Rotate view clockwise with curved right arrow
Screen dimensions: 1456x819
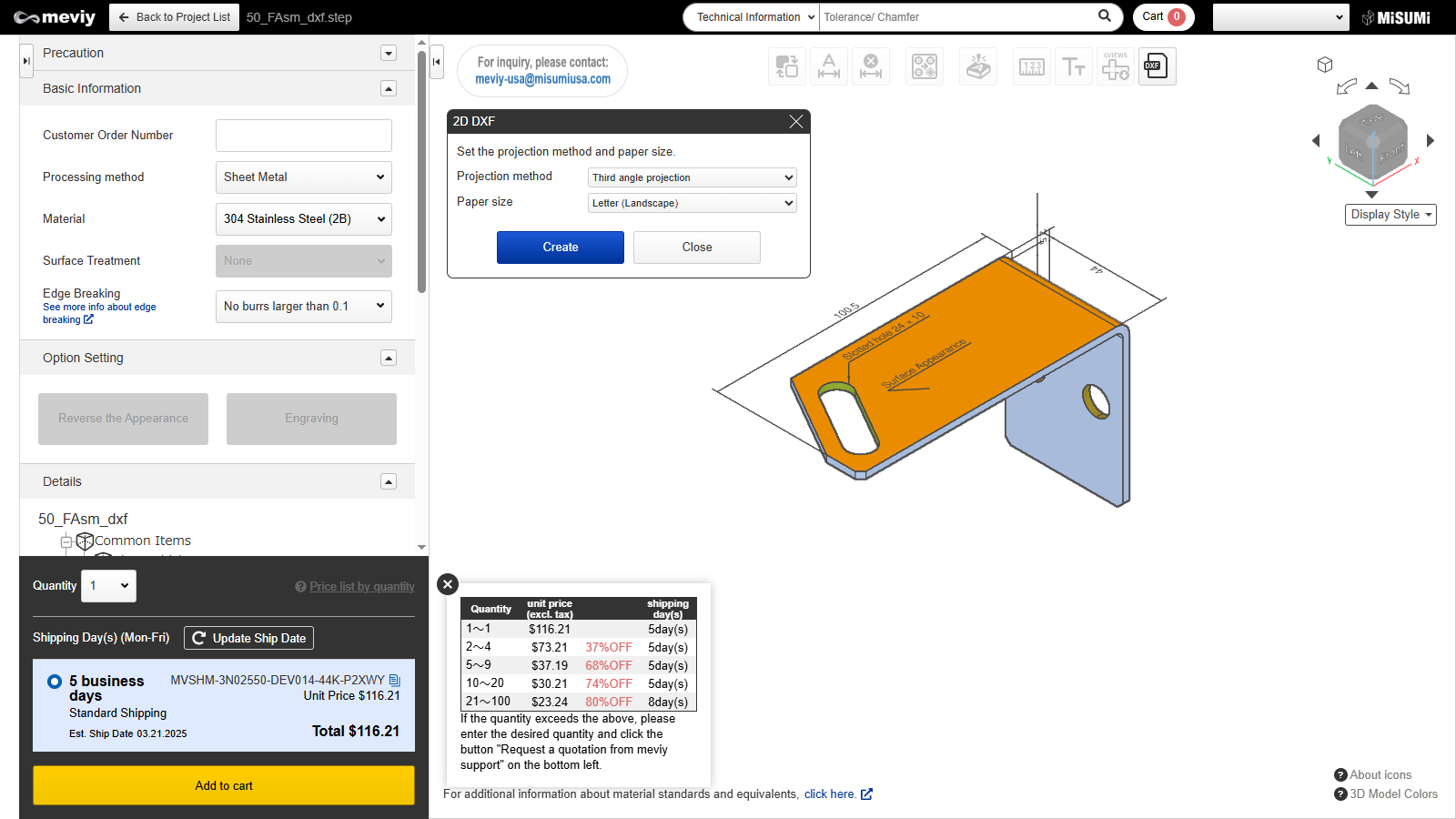click(x=1400, y=86)
